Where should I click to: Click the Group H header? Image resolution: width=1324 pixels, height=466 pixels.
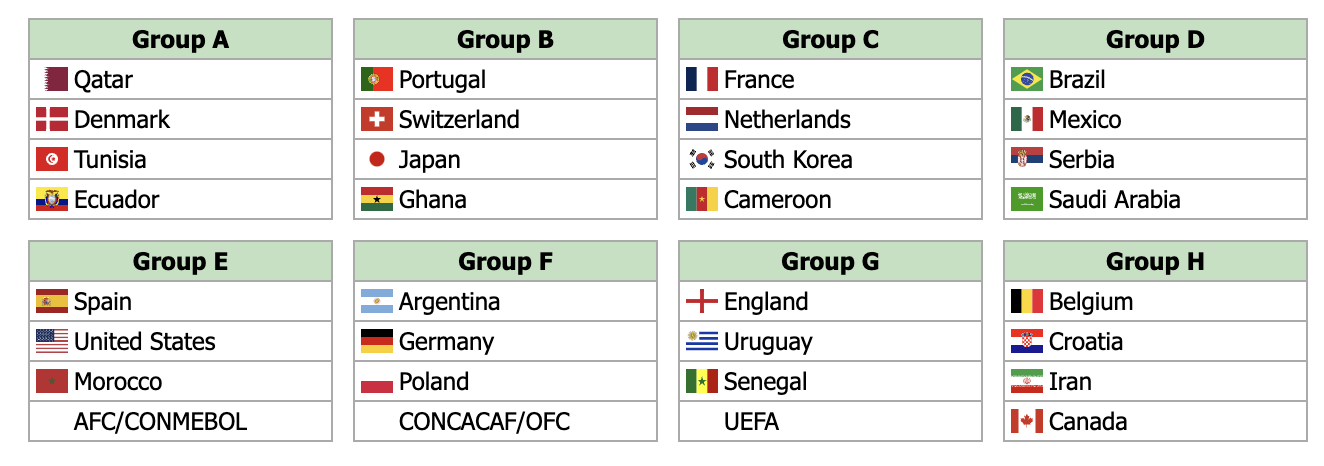(1155, 262)
